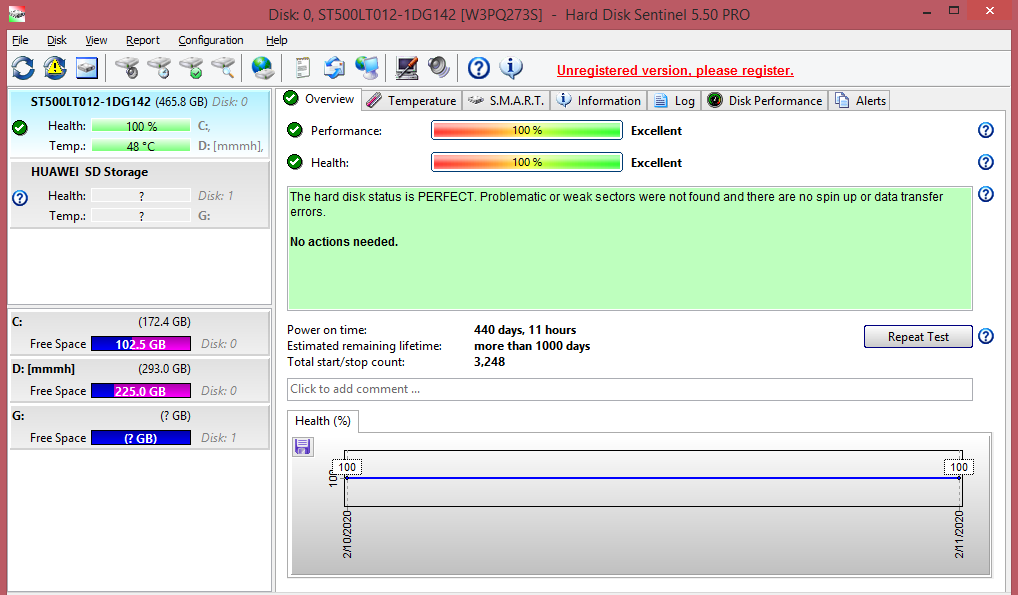This screenshot has height=595, width=1018.
Task: Click the sidebar Temp 48 °C bar
Action: [x=141, y=146]
